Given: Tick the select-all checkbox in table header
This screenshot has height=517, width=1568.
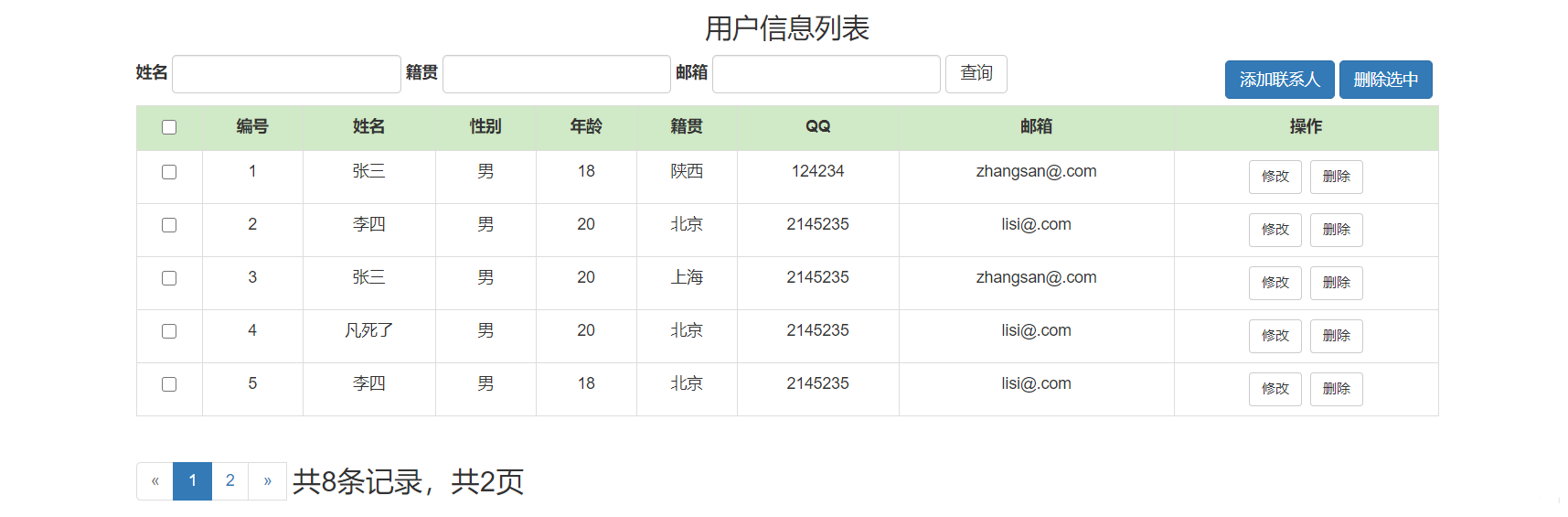Looking at the screenshot, I should tap(169, 127).
